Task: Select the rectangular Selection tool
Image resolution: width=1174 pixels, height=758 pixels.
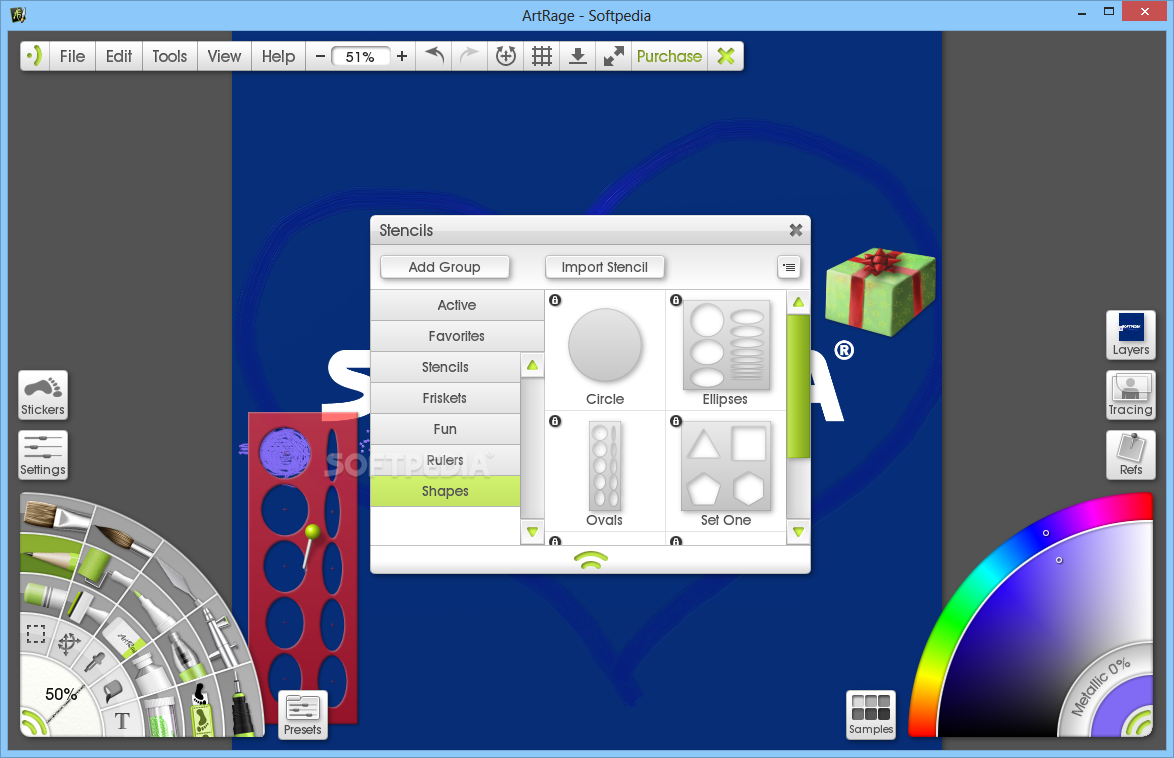Action: [36, 634]
